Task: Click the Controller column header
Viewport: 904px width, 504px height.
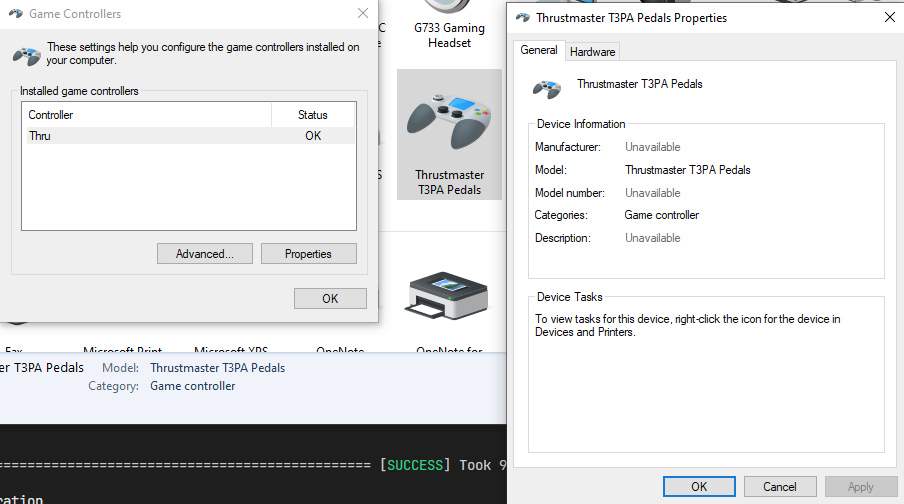Action: [x=148, y=115]
